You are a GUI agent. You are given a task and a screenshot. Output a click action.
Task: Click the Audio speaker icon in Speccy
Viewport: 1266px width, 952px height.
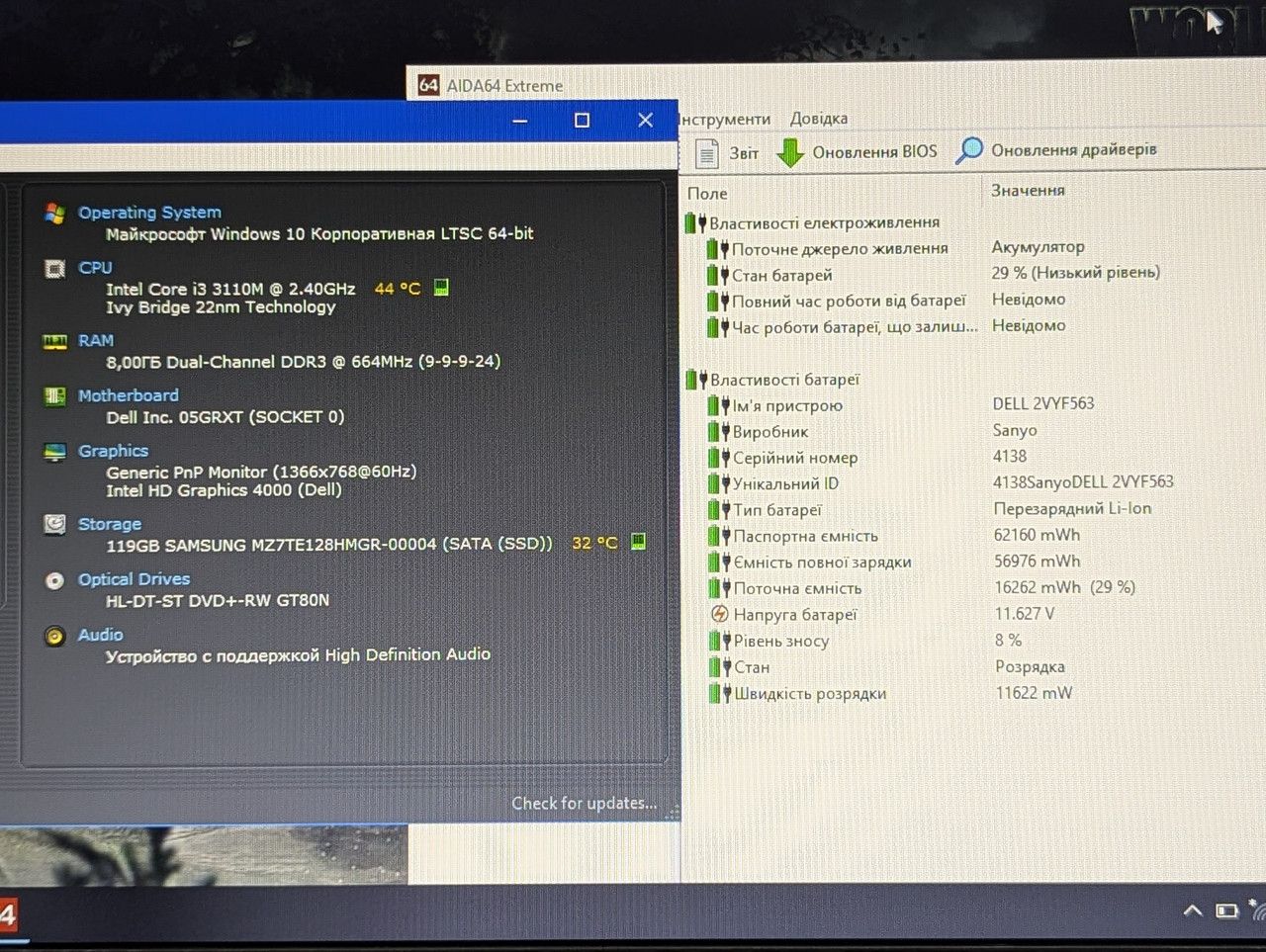(55, 636)
